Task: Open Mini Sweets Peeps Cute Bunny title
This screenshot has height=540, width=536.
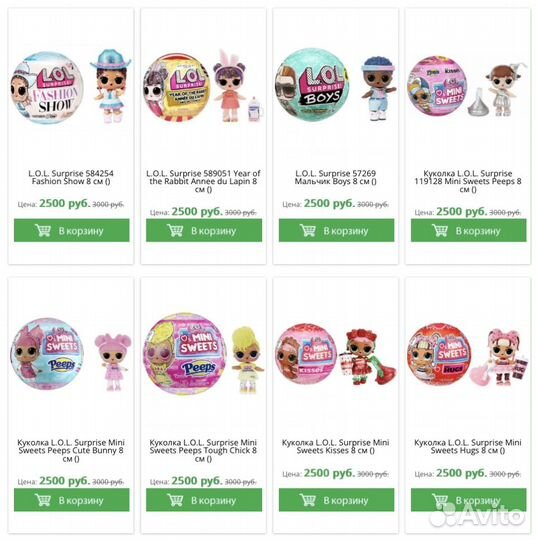Action: [71, 450]
